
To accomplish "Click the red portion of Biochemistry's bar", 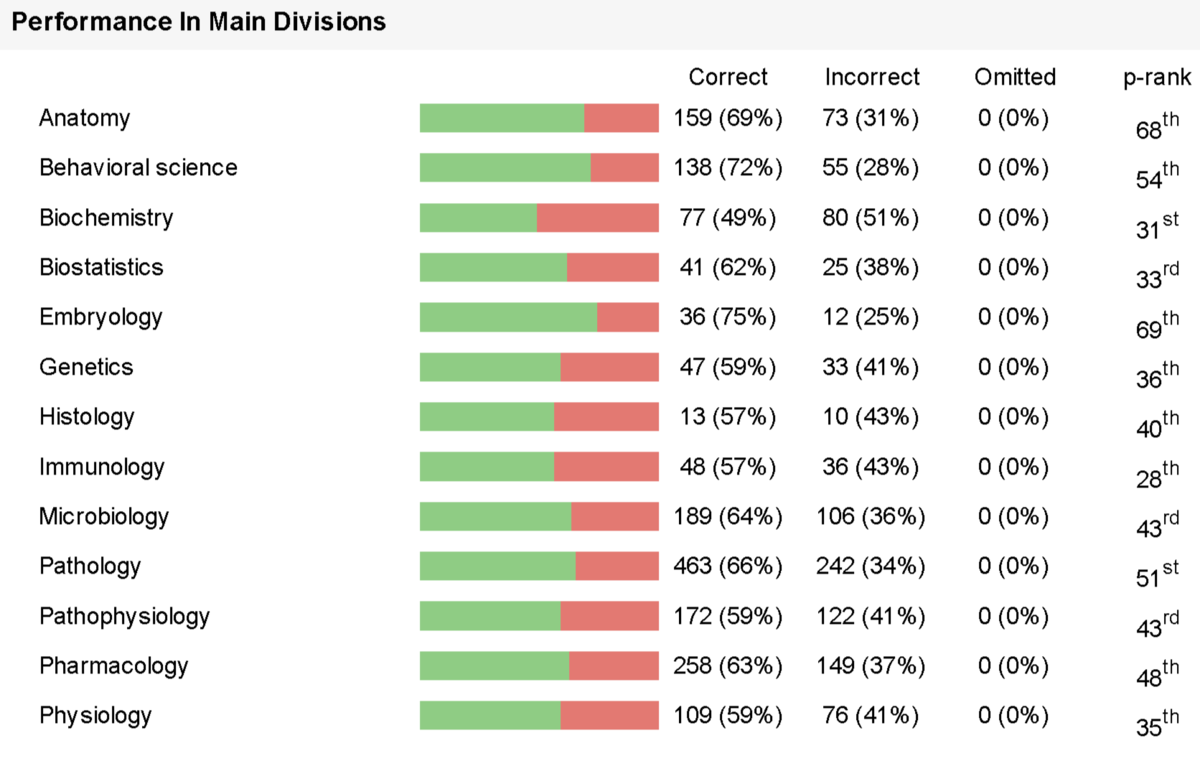I will tap(597, 218).
